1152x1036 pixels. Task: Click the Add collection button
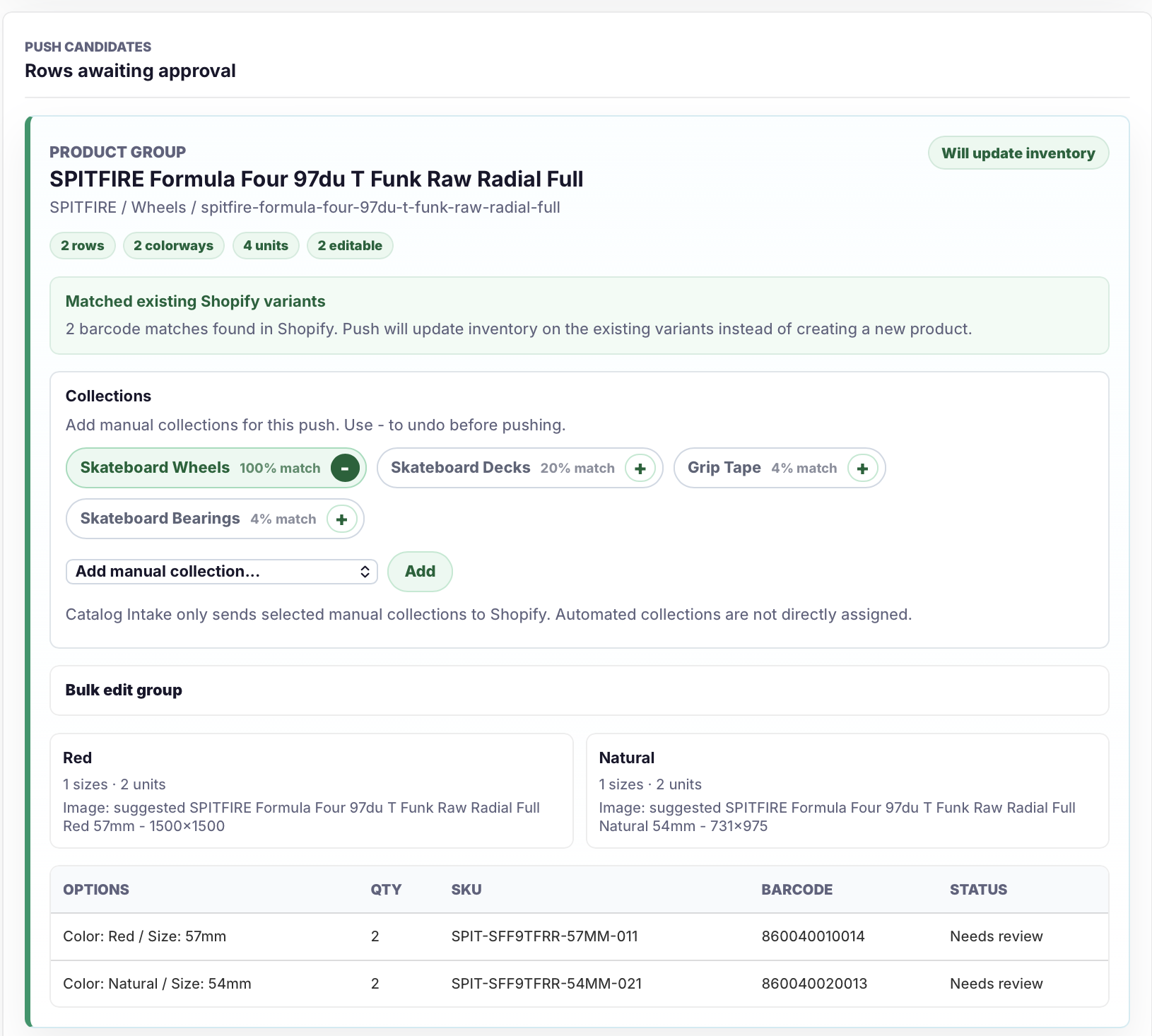[x=420, y=572]
